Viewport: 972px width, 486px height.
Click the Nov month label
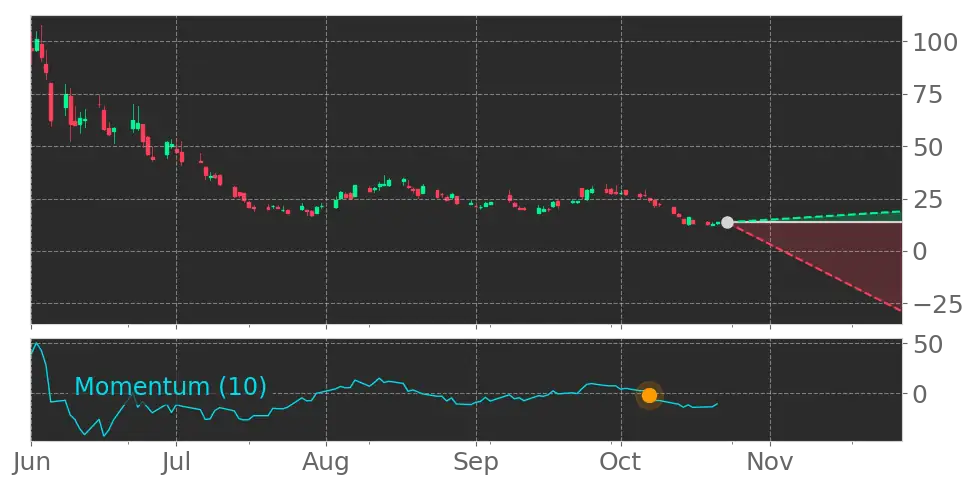771,463
